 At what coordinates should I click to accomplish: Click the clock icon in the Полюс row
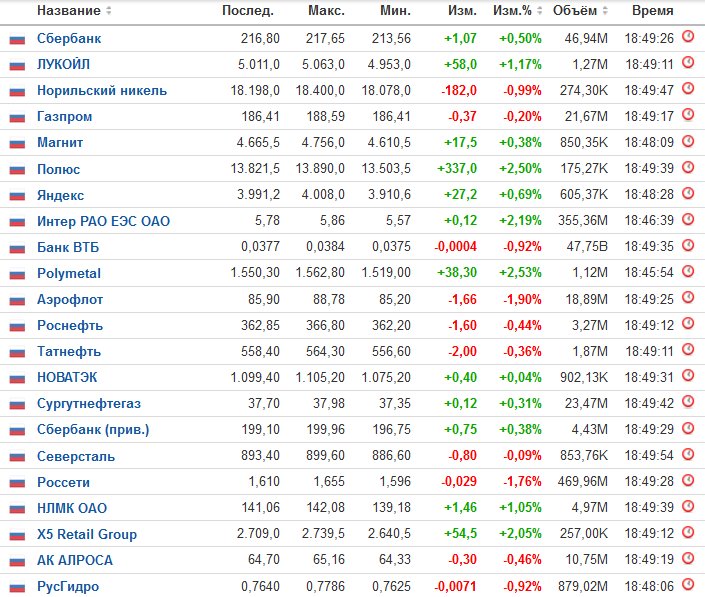688,167
